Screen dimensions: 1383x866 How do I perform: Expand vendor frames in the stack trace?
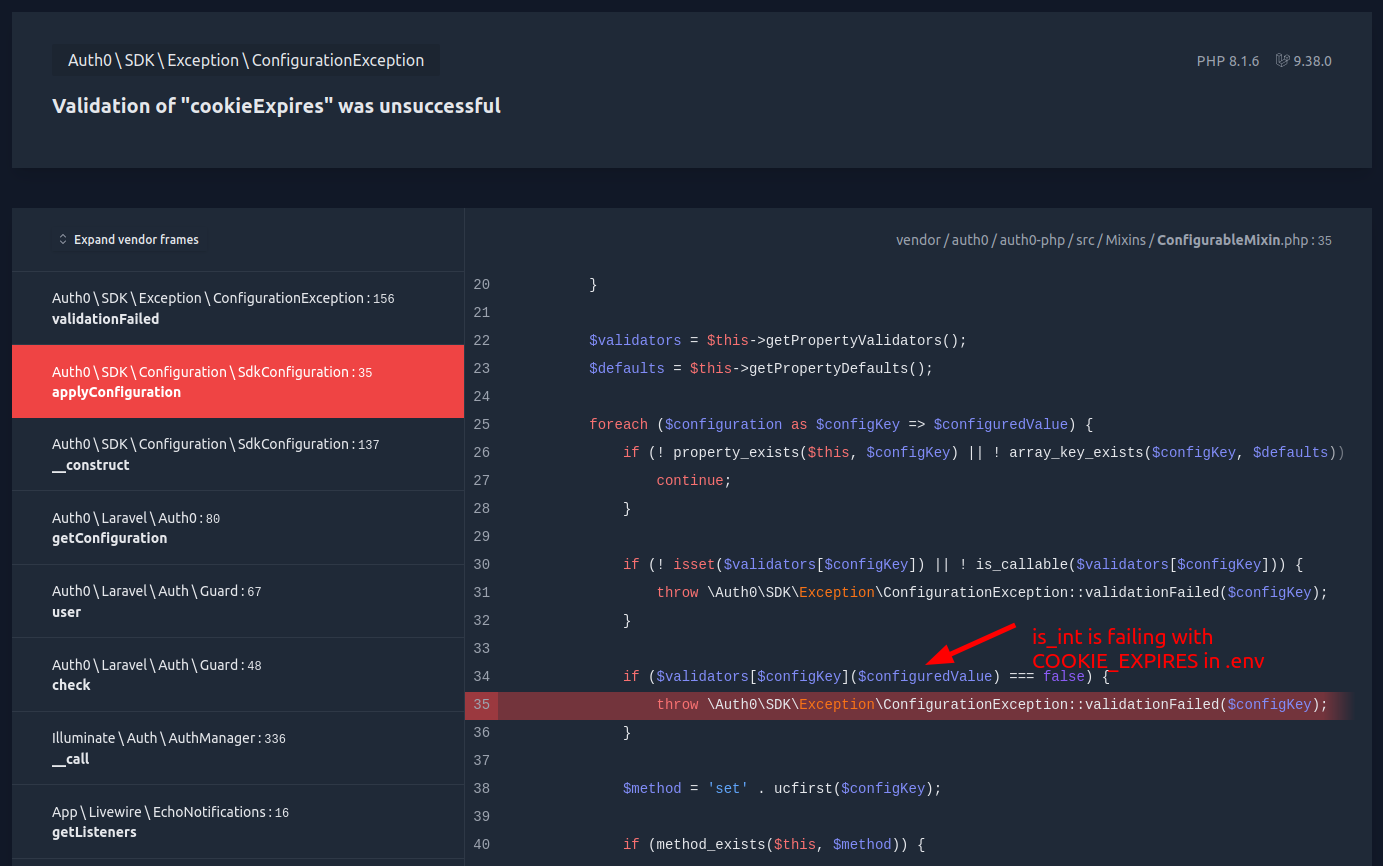tap(136, 239)
